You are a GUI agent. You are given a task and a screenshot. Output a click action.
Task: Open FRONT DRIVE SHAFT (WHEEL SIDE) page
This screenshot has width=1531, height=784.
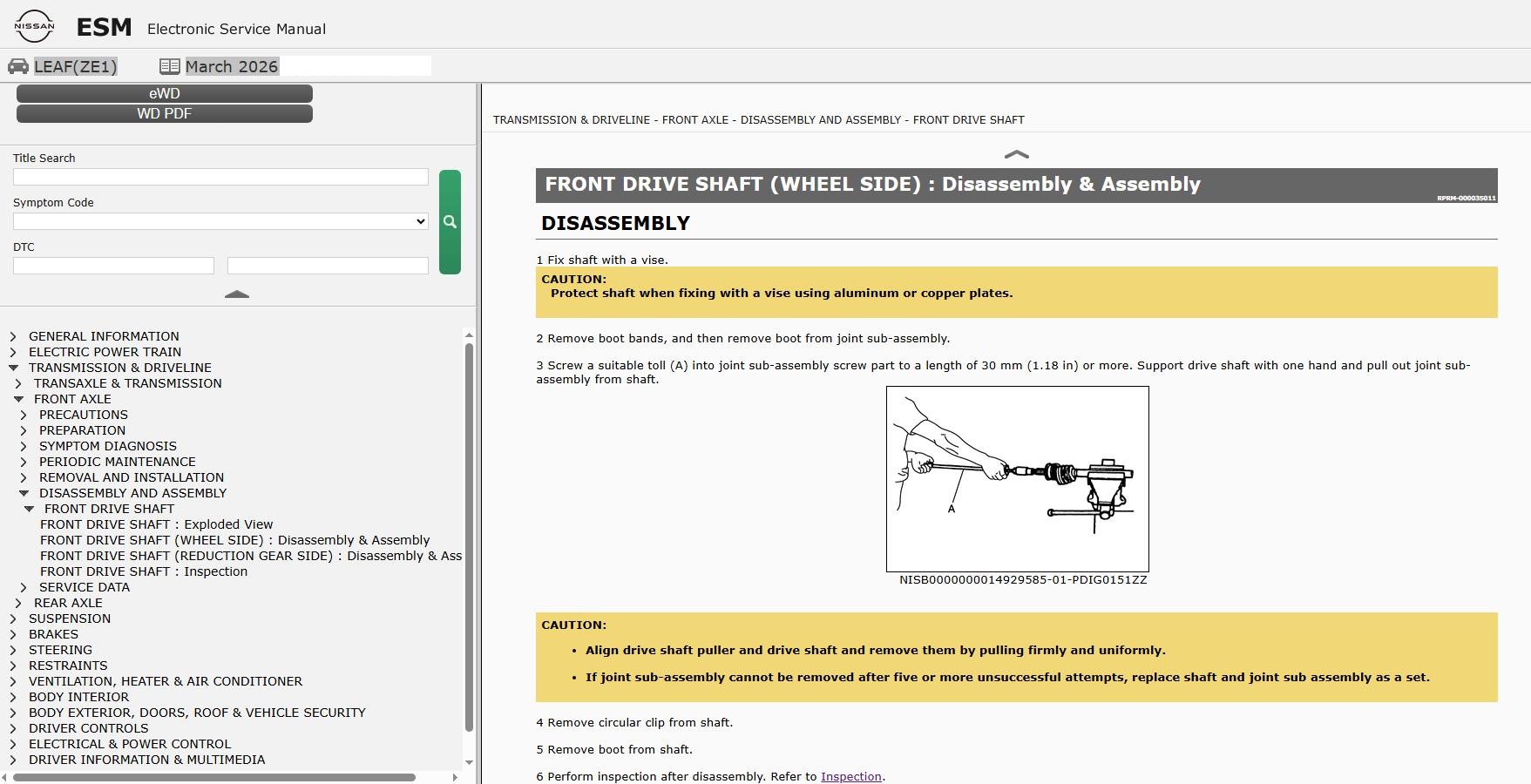click(x=235, y=540)
